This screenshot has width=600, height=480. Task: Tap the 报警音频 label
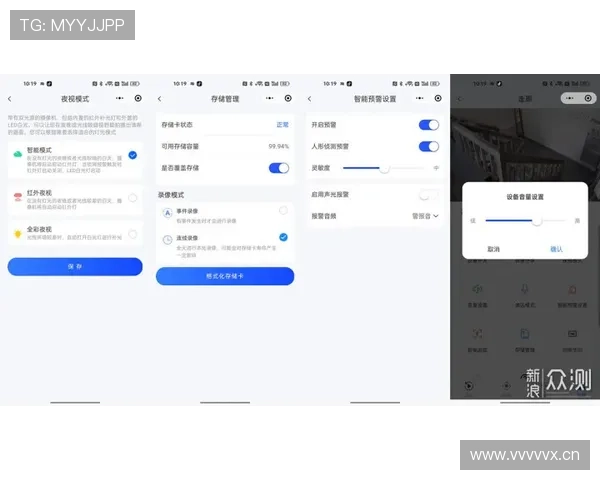[324, 216]
